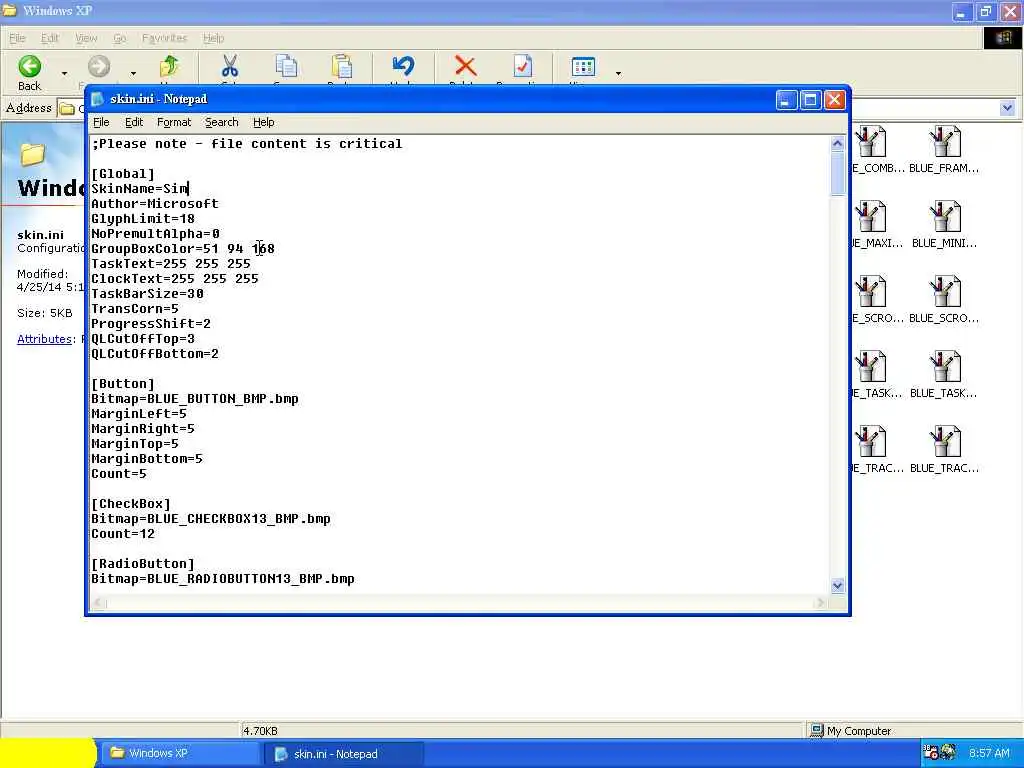Click the Cut scissors icon
The width and height of the screenshot is (1024, 768).
click(230, 67)
